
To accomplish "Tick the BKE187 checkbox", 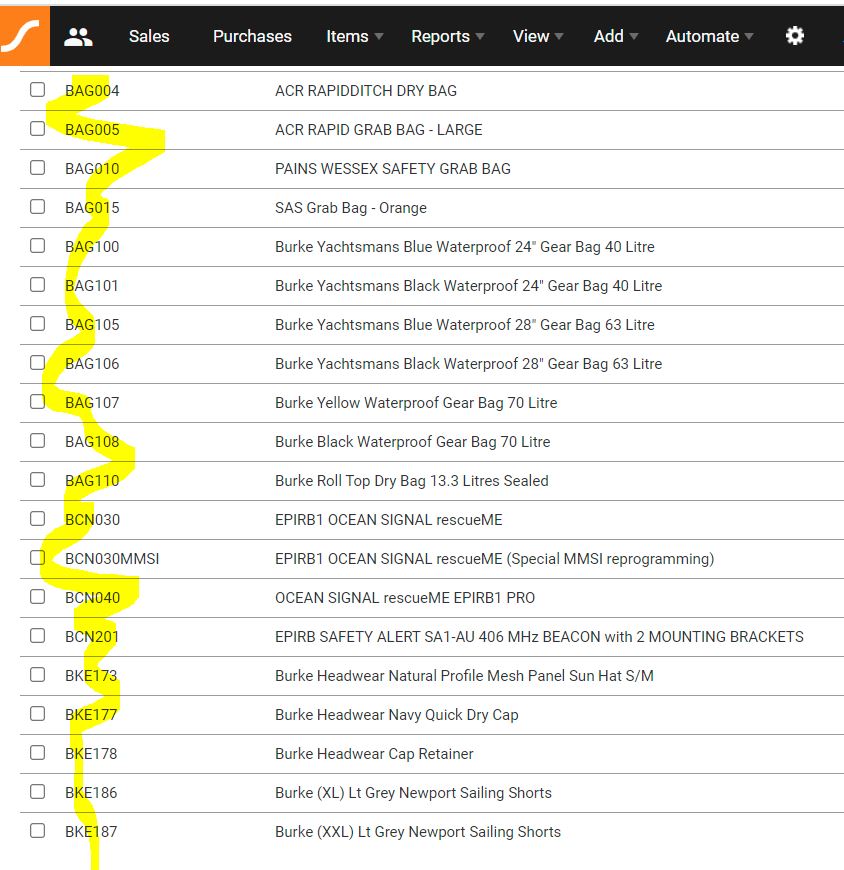I will coord(38,831).
